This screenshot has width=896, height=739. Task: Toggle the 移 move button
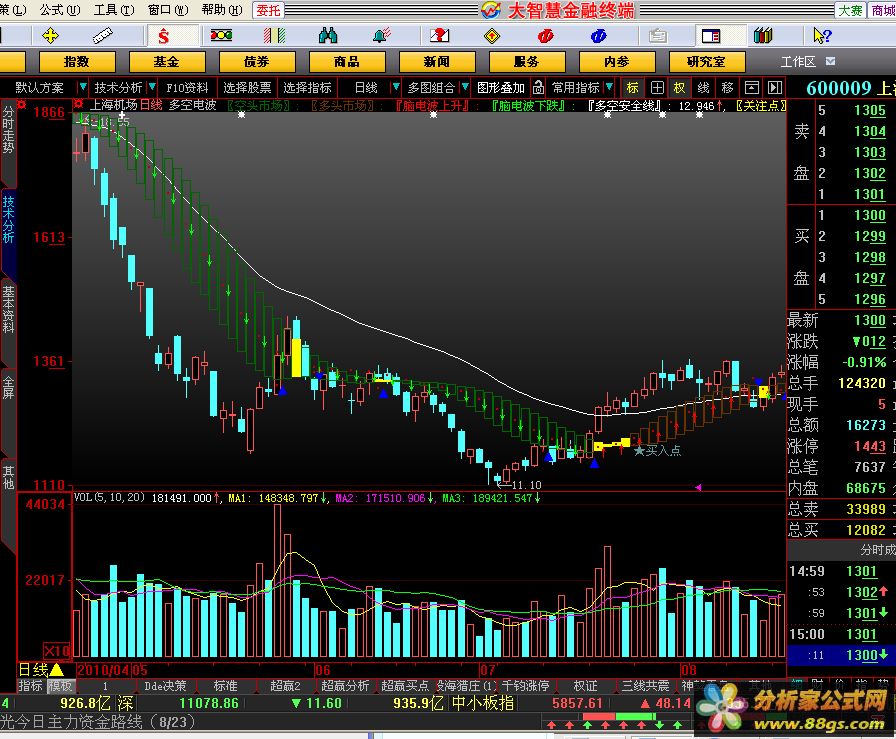click(727, 87)
